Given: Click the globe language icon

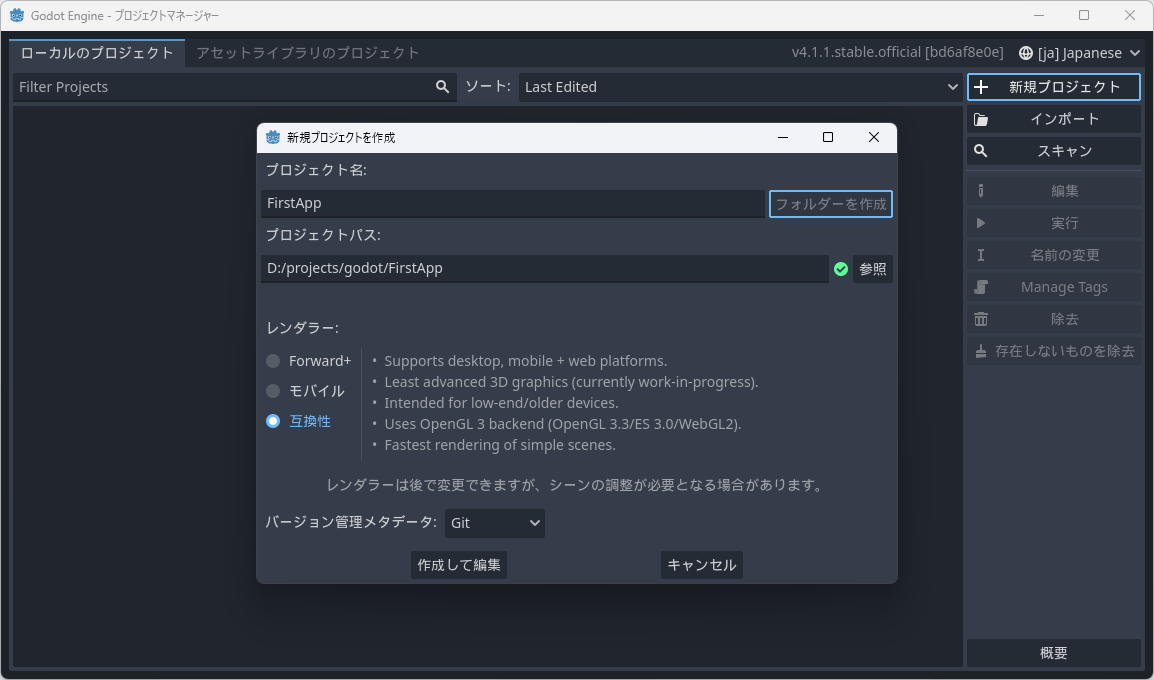Looking at the screenshot, I should [x=1025, y=53].
